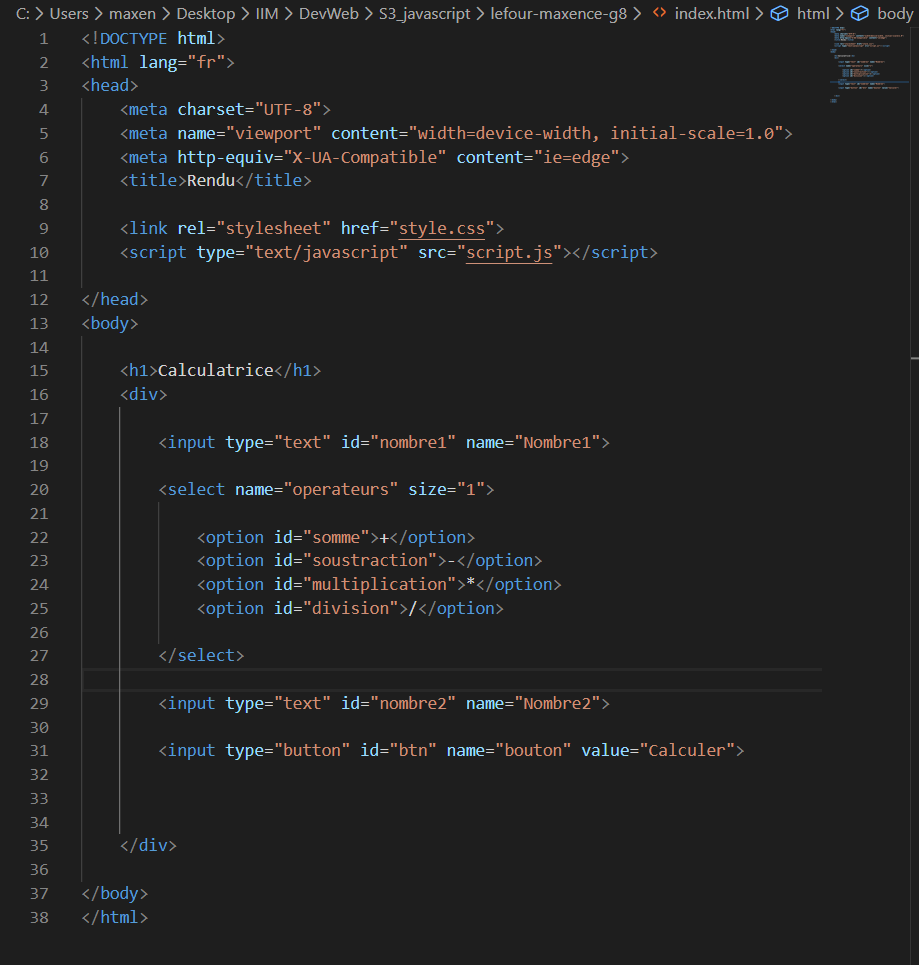
Task: Open the Users breadcrumb folder
Action: click(x=69, y=14)
